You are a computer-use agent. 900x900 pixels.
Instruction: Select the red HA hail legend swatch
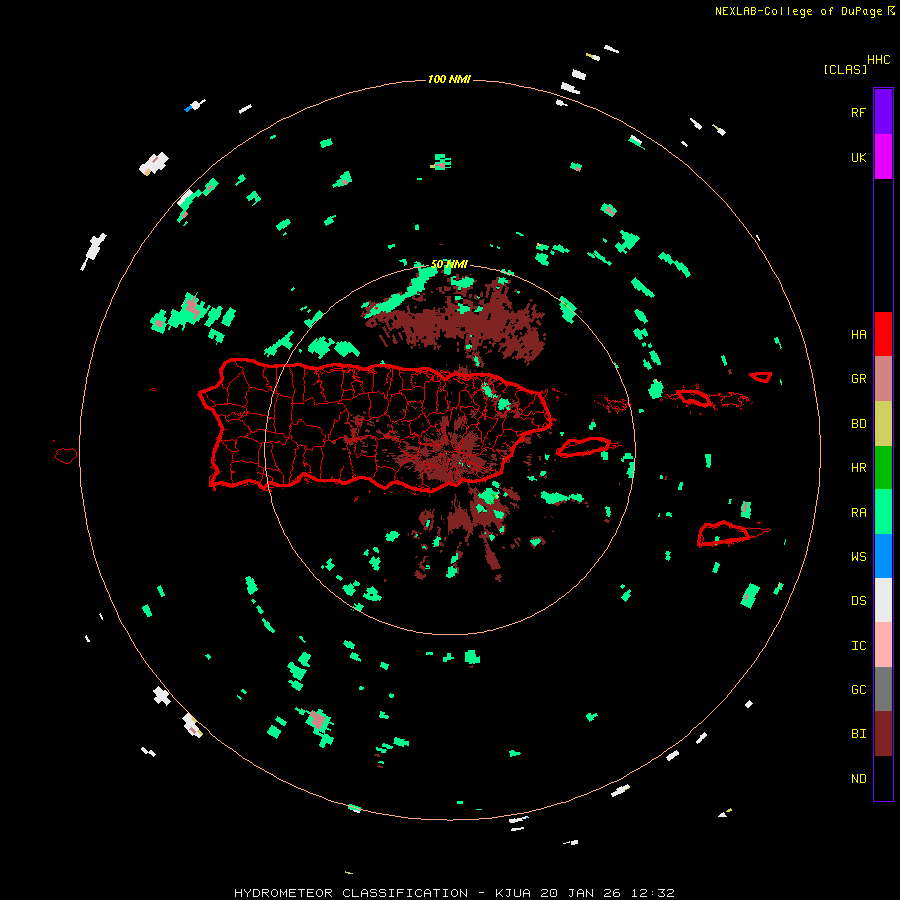883,334
